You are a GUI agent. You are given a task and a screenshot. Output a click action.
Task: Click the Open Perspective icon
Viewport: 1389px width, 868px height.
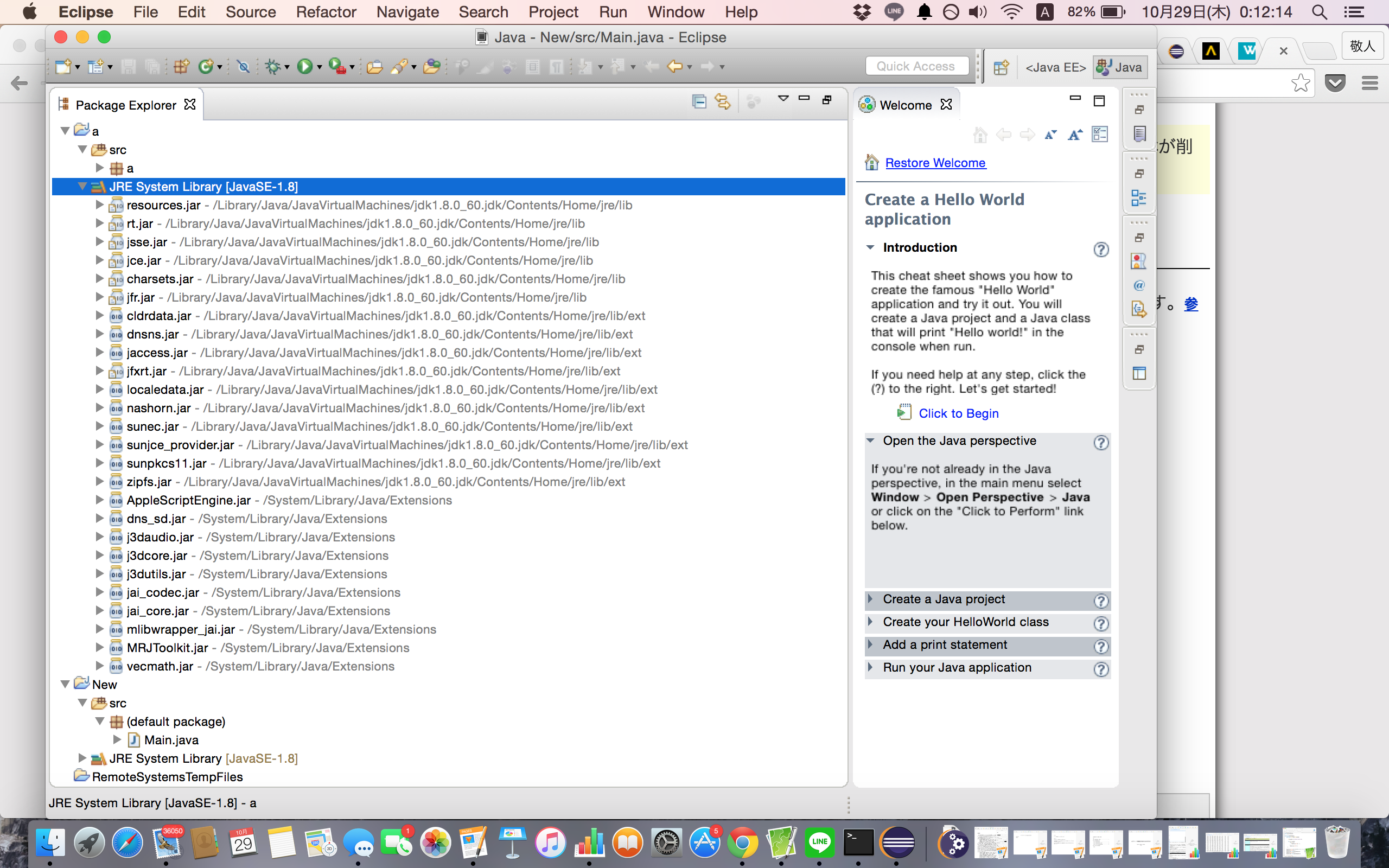[x=1001, y=67]
